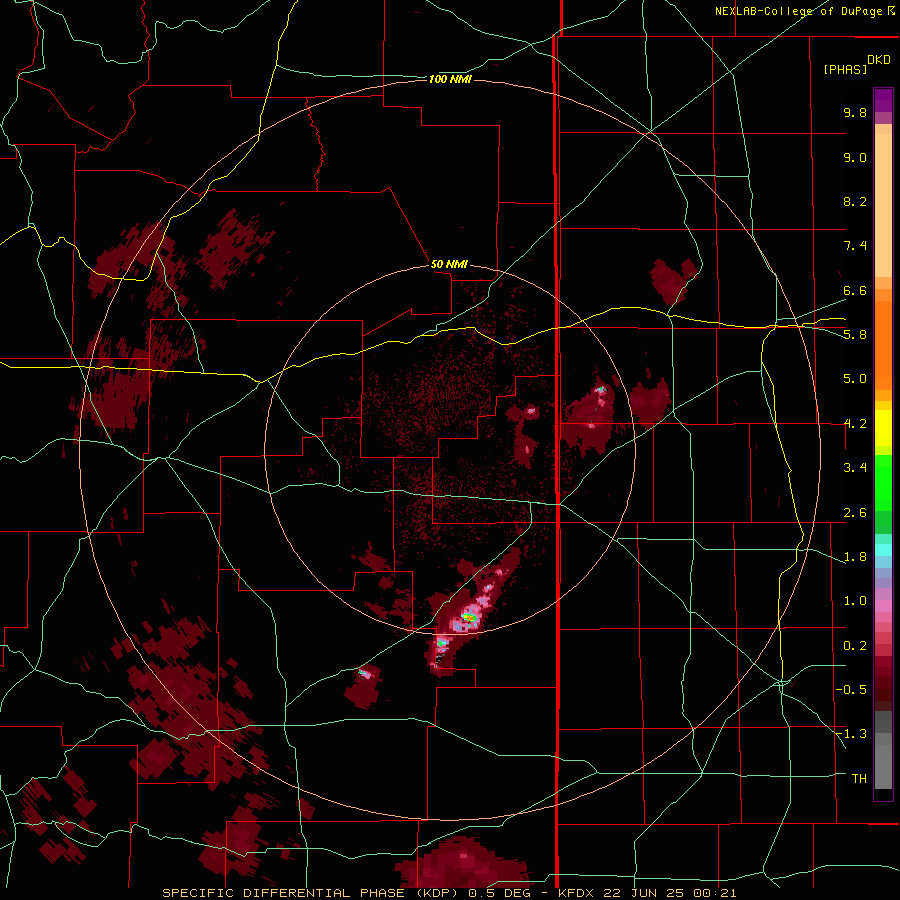Click the 50 NMI range ring label

(449, 264)
